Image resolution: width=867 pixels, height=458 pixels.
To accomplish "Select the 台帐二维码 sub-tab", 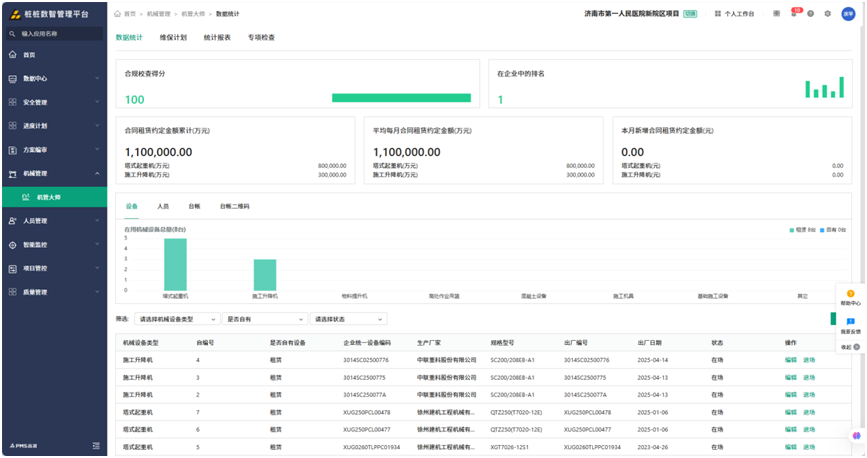I will pyautogui.click(x=234, y=206).
